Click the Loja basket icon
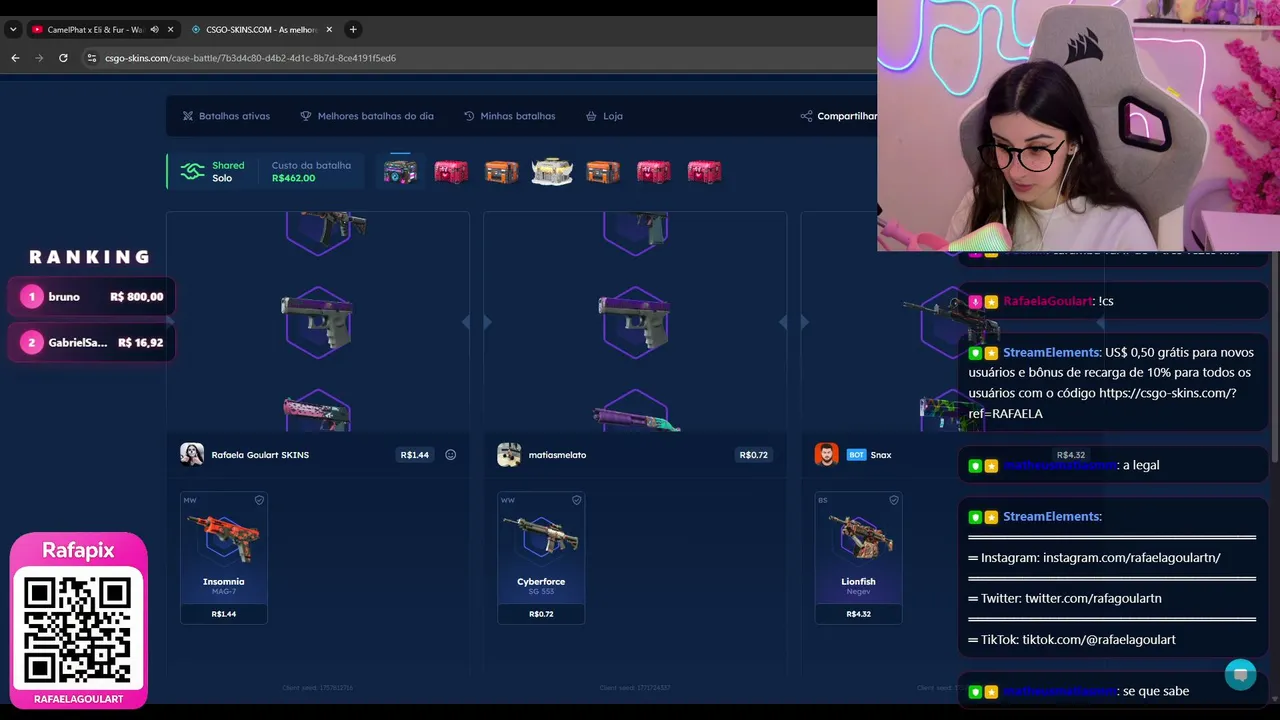This screenshot has width=1280, height=720. pyautogui.click(x=591, y=116)
